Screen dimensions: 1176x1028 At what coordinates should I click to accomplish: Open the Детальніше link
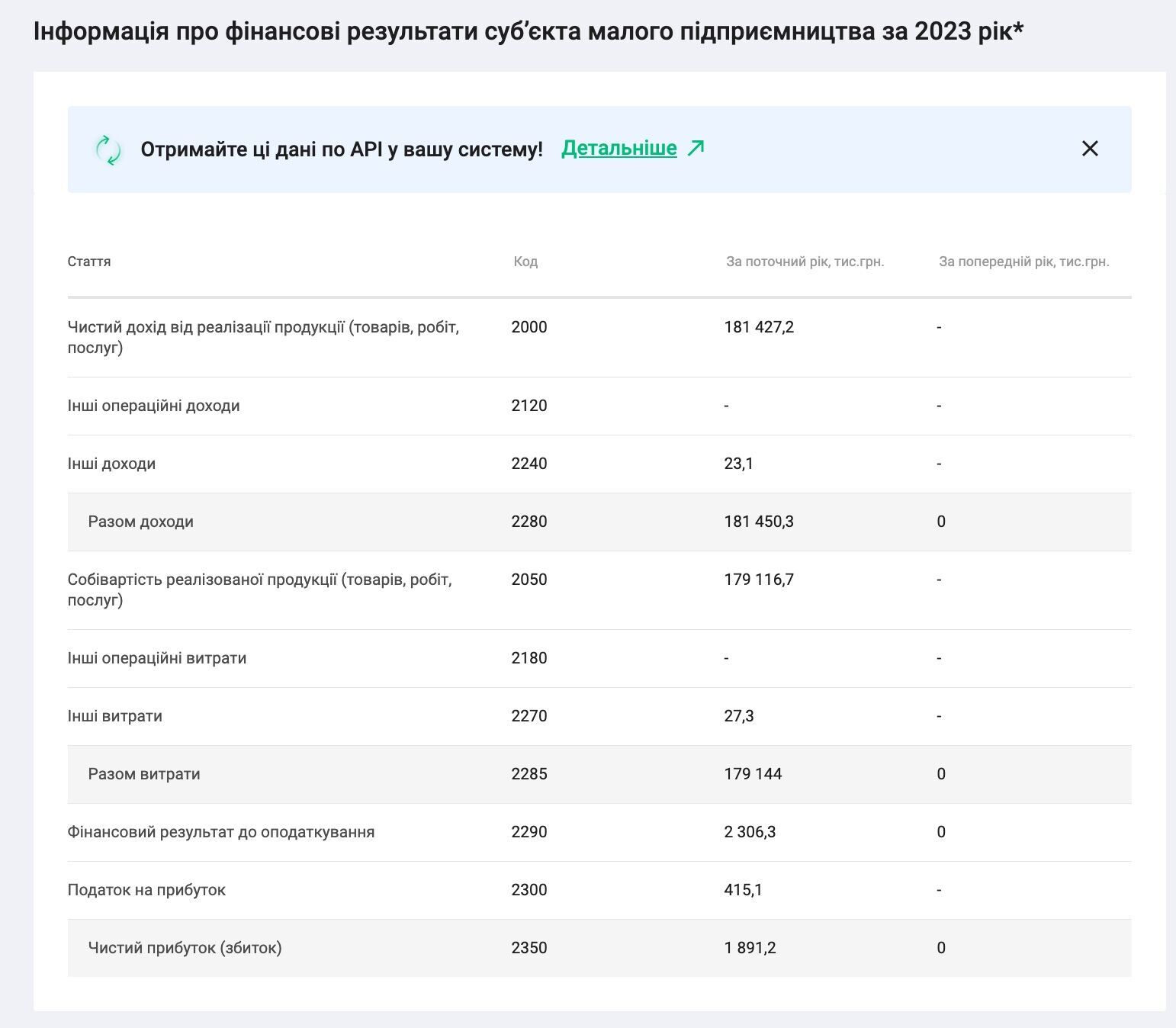(x=619, y=148)
